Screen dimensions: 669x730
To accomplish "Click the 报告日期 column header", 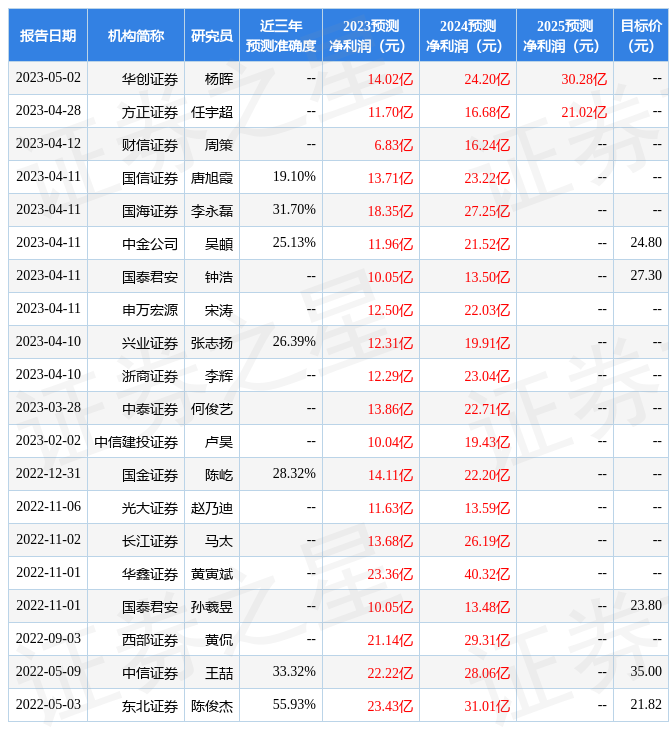I will (x=47, y=35).
